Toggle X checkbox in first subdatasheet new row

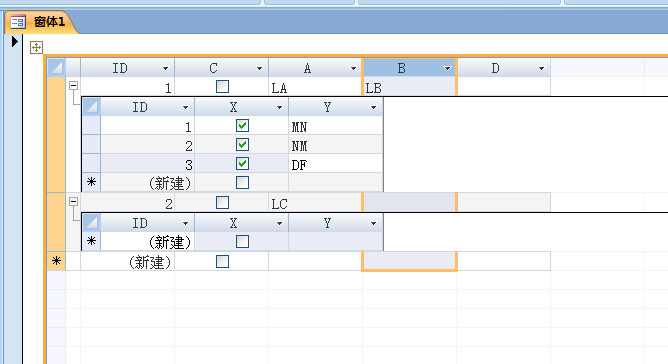pyautogui.click(x=242, y=182)
